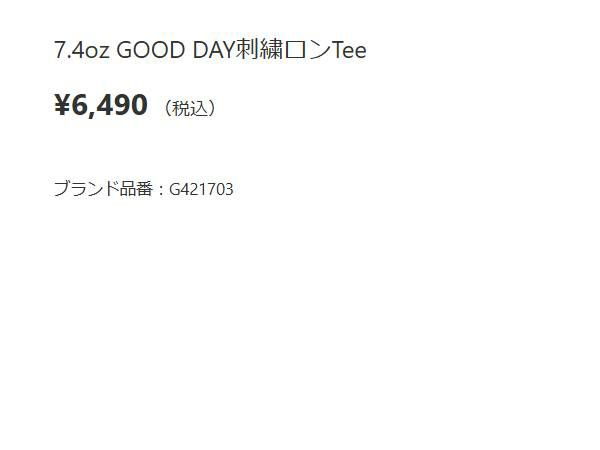Click the digits 490 in price
This screenshot has height=450, width=600.
coord(122,105)
